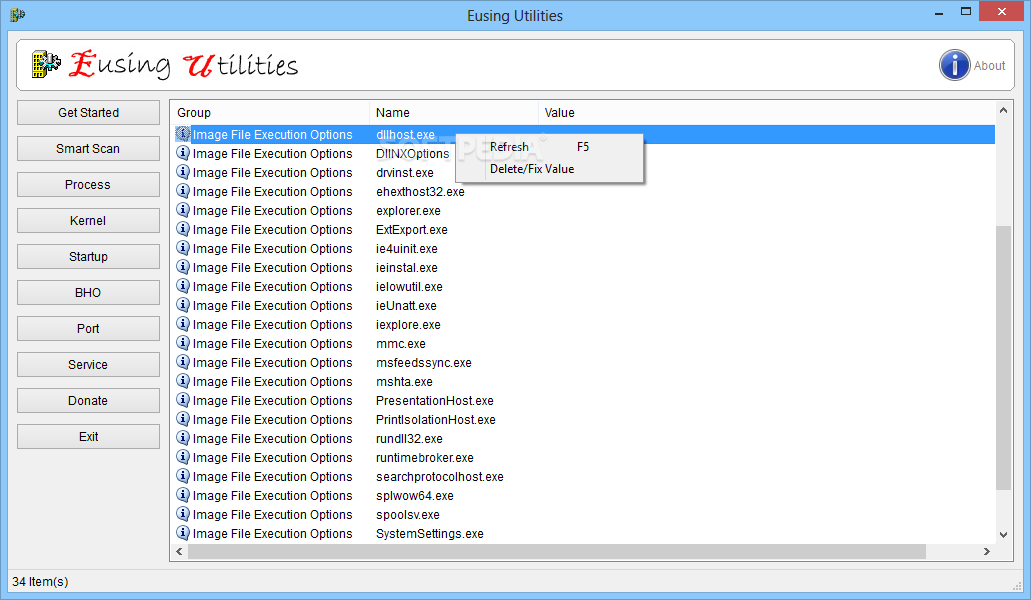Click the 34 Item(s) status text

[x=40, y=582]
